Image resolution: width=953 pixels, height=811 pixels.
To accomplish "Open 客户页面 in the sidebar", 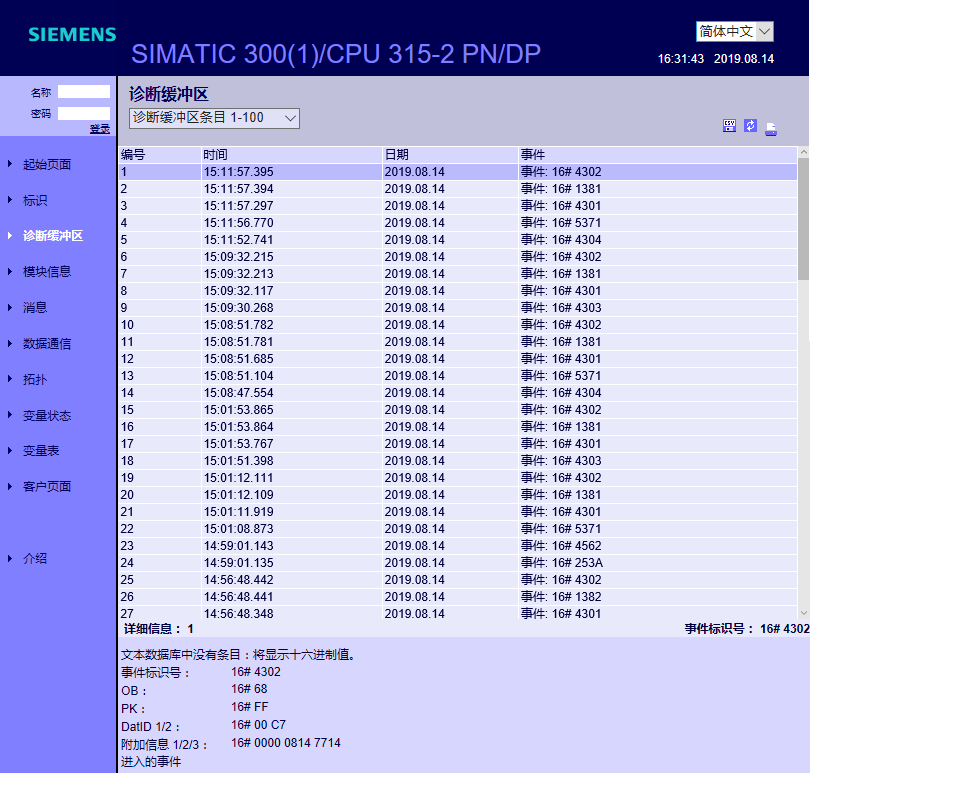I will point(47,486).
